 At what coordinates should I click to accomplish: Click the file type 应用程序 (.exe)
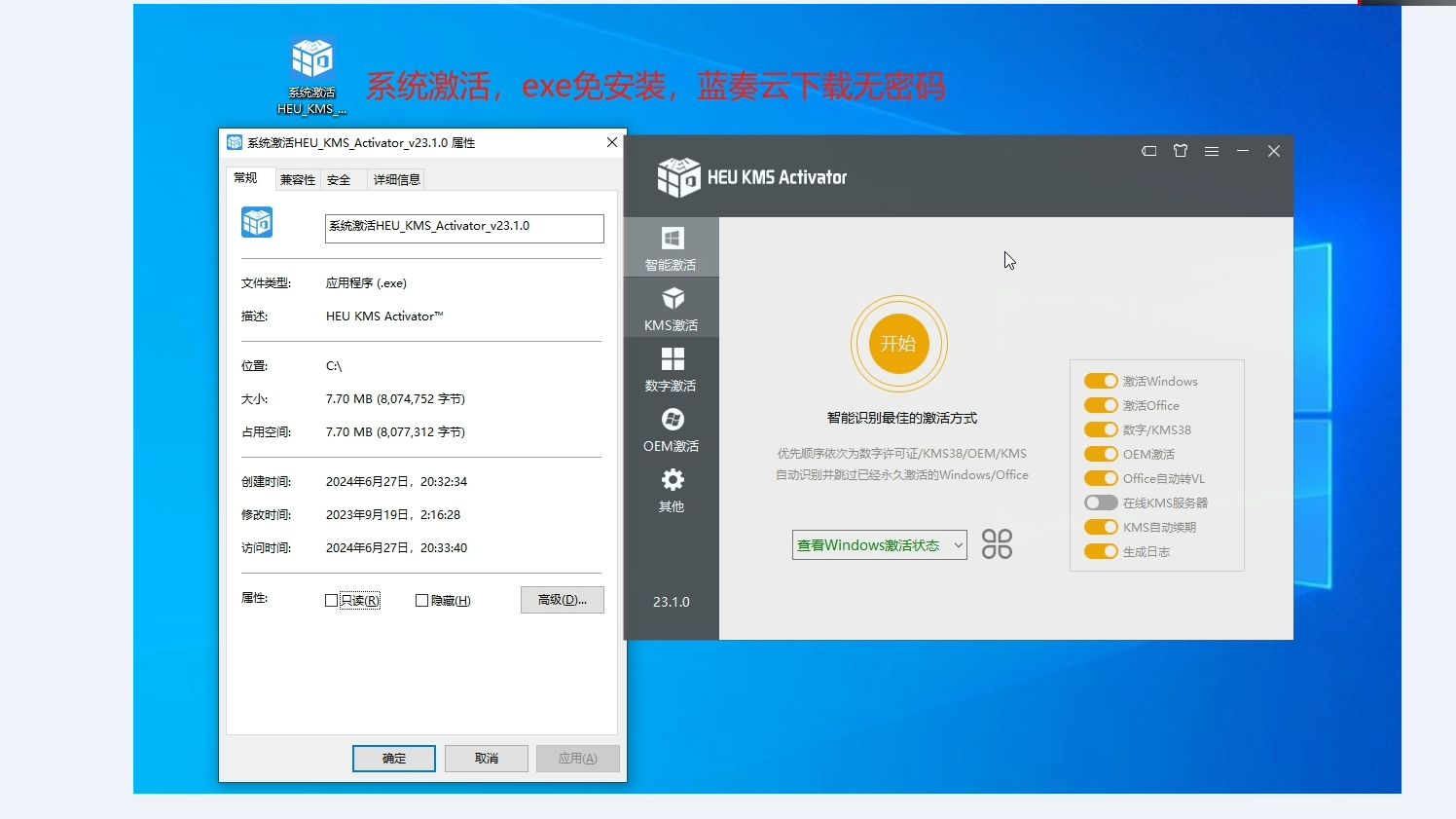pos(366,283)
